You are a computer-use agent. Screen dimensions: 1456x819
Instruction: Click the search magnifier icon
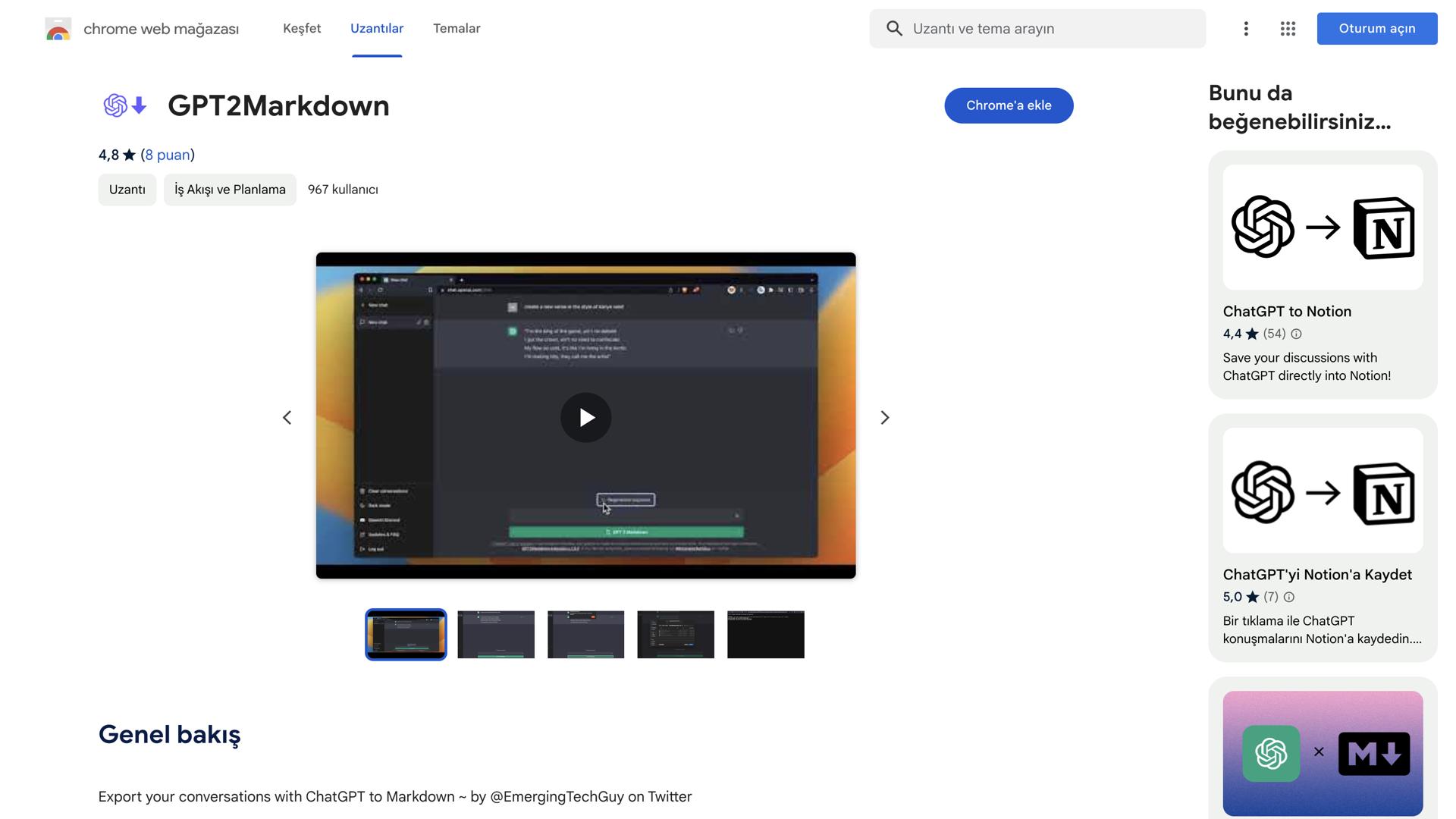[894, 29]
